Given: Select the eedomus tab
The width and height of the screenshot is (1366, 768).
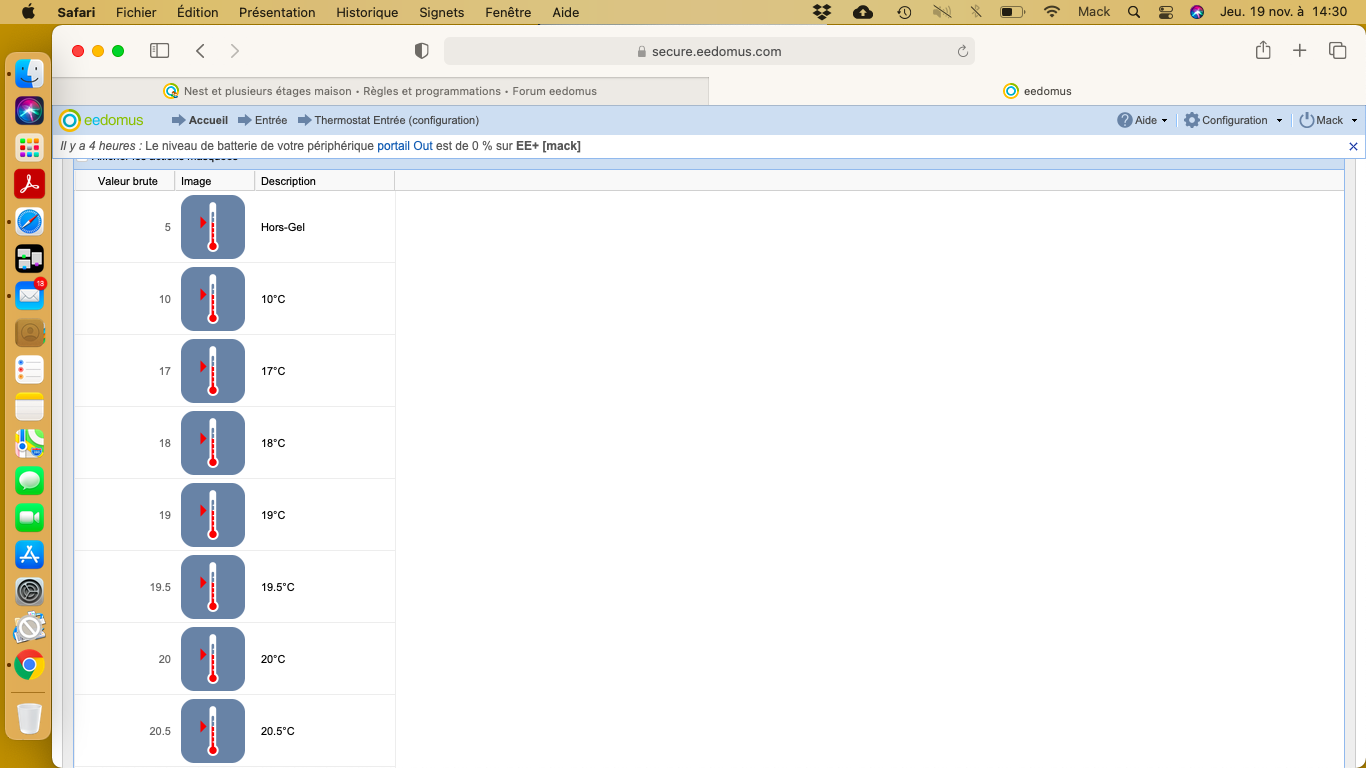Looking at the screenshot, I should click(x=1037, y=91).
